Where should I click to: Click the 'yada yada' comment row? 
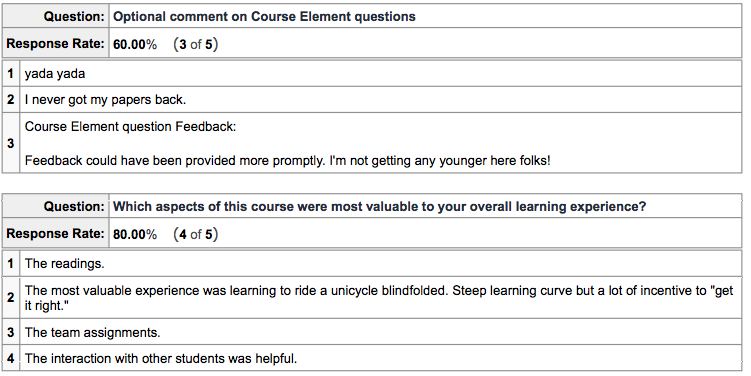[380, 74]
